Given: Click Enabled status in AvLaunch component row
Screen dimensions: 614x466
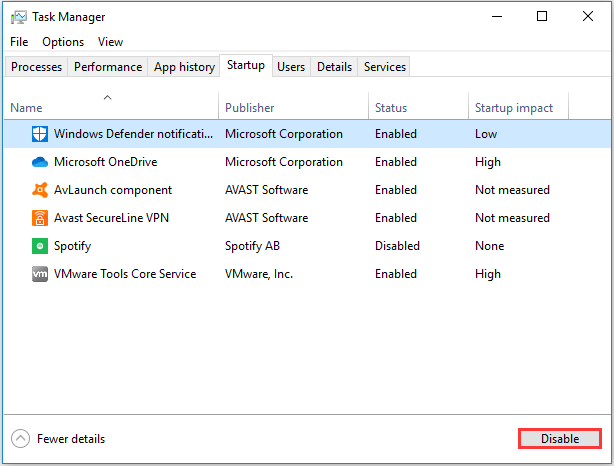Looking at the screenshot, I should [x=395, y=190].
